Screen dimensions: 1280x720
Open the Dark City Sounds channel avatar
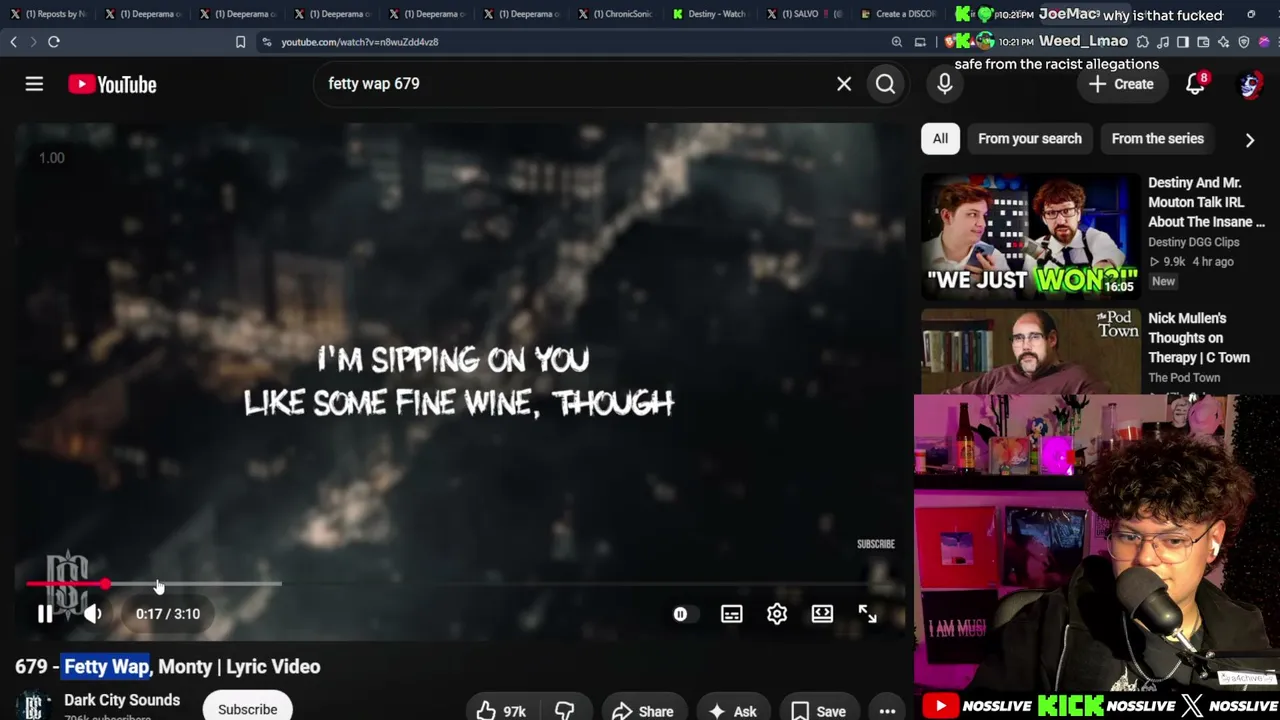(33, 706)
